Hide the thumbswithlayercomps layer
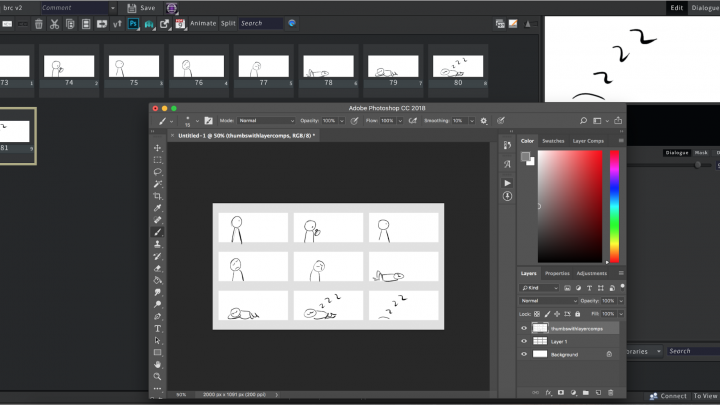The width and height of the screenshot is (720, 405). 525,328
